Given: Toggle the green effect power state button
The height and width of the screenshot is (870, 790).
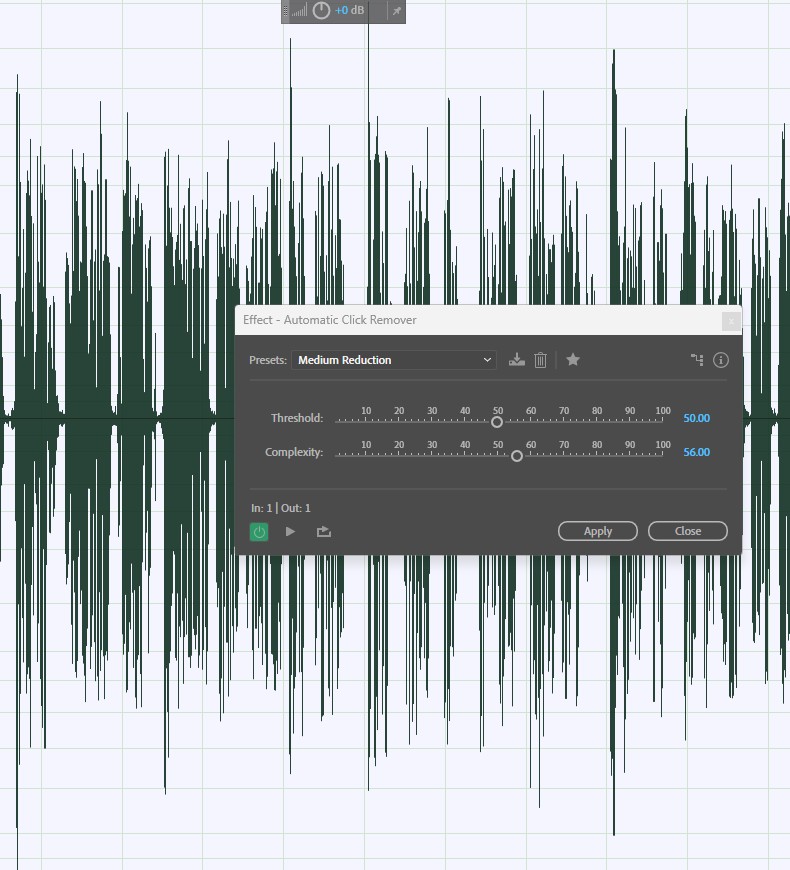Looking at the screenshot, I should tap(259, 532).
